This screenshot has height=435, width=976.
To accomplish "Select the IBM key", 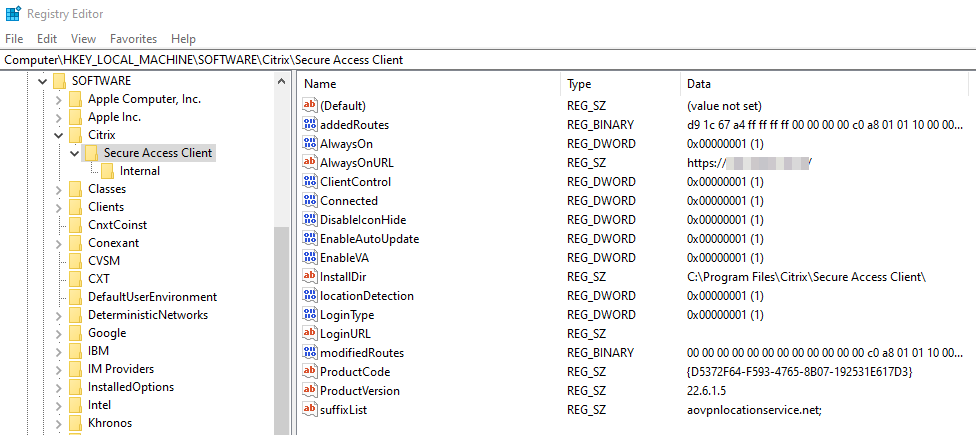I will [98, 351].
